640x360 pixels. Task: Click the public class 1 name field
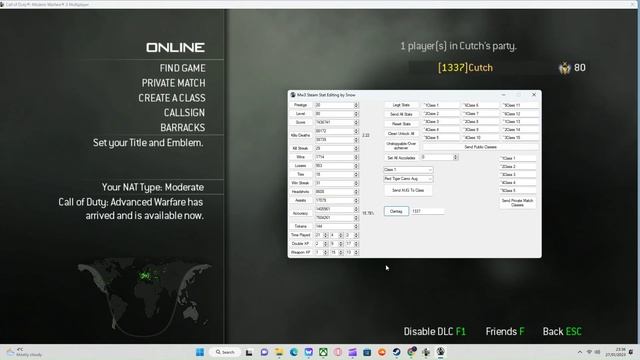point(441,105)
